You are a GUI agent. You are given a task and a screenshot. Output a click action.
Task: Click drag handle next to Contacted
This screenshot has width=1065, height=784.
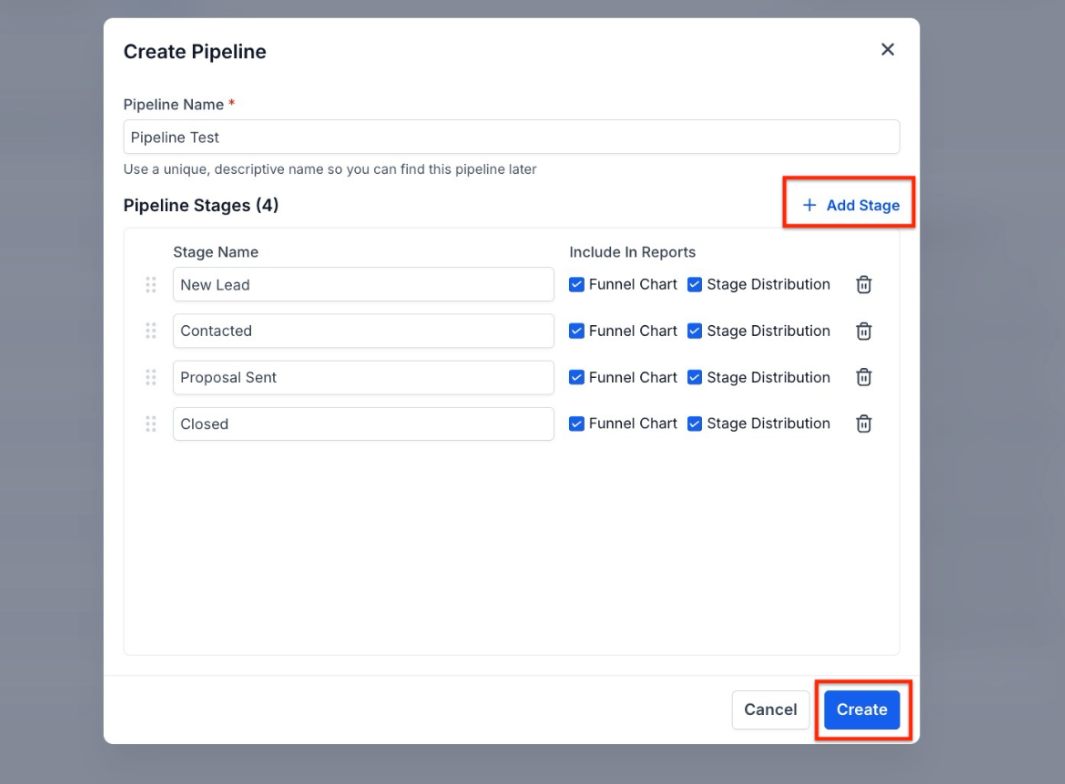click(151, 331)
